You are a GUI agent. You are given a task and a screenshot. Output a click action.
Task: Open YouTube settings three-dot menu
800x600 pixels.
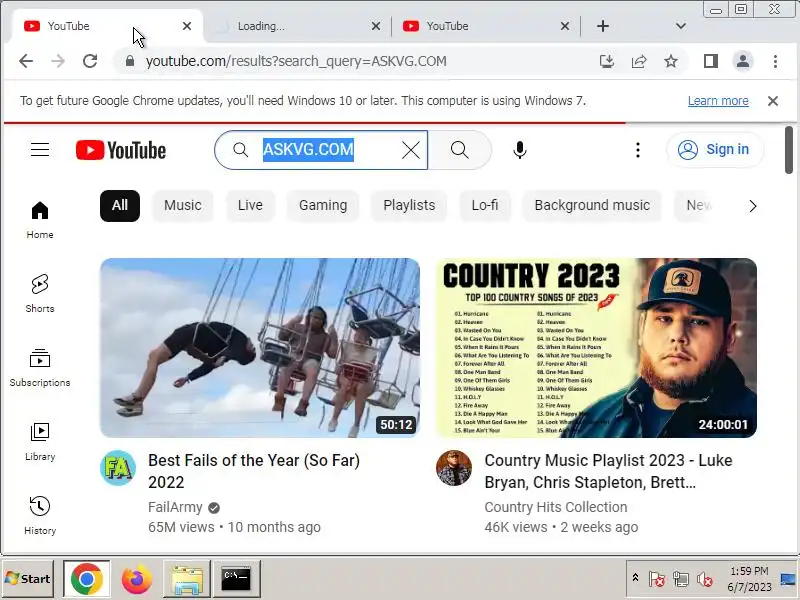(637, 150)
